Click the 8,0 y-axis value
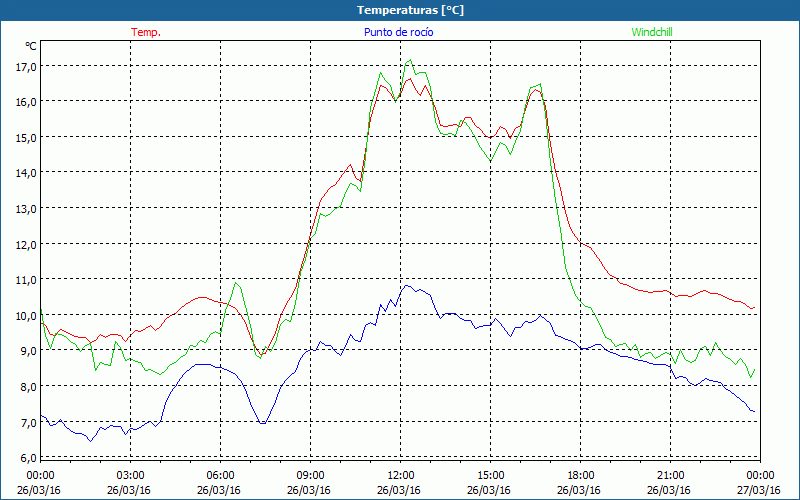 pyautogui.click(x=30, y=387)
